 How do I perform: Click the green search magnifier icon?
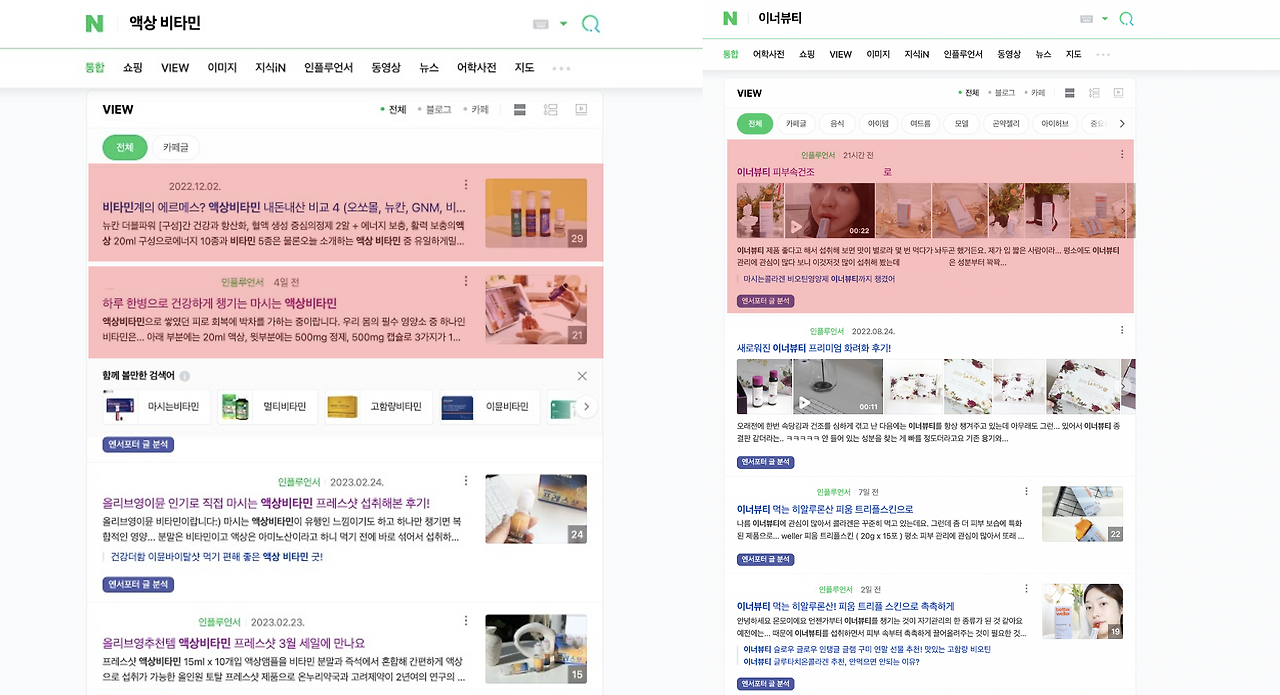point(591,24)
